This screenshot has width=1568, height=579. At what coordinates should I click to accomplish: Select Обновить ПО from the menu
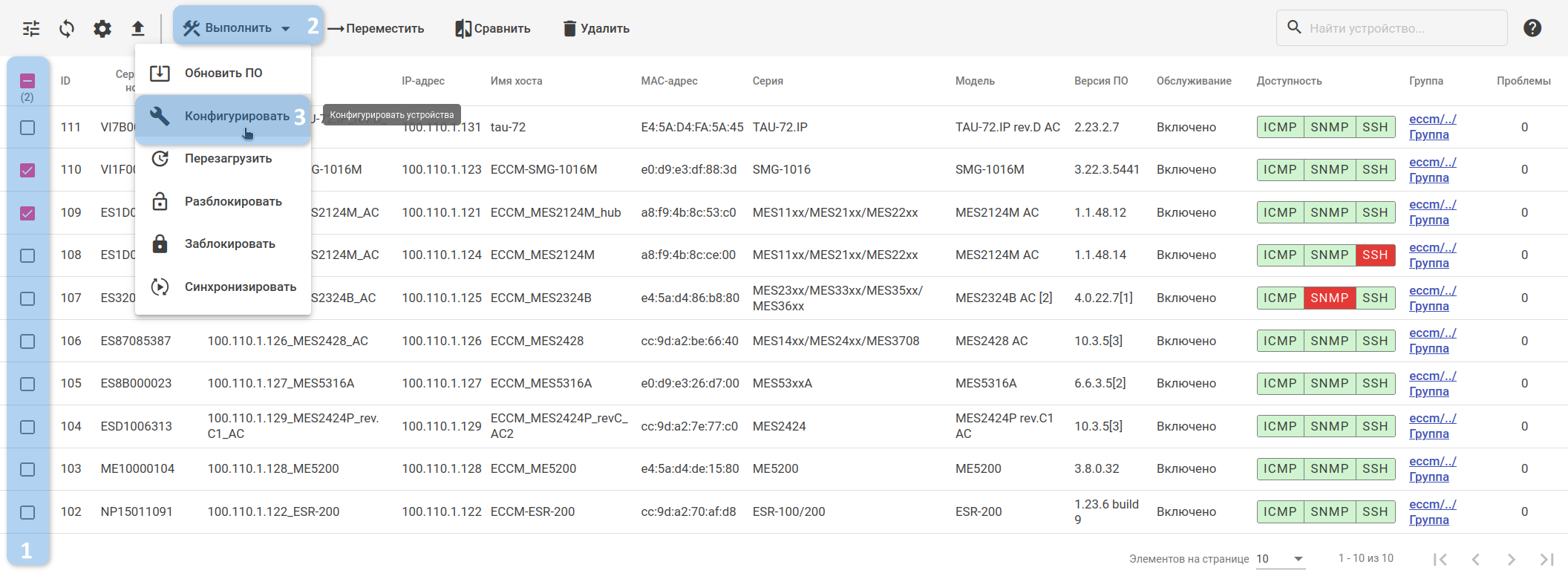pos(223,73)
